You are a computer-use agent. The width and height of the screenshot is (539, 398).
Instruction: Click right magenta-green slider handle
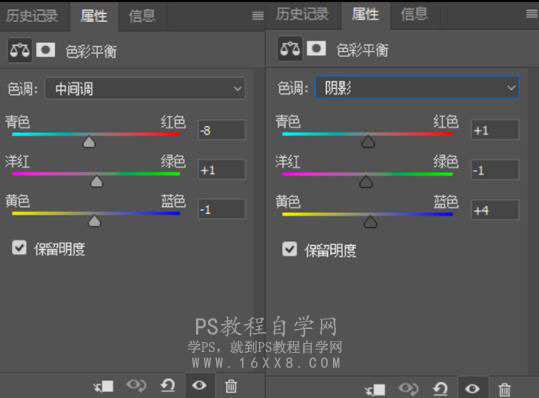(366, 181)
